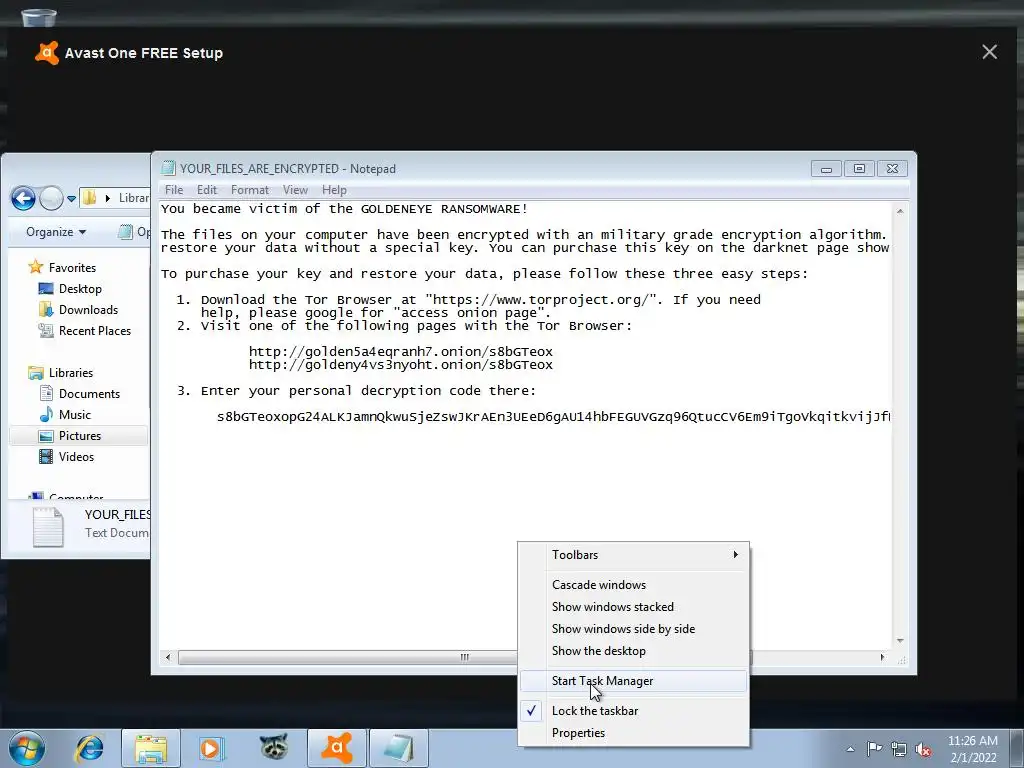Open Pictures library

pyautogui.click(x=79, y=436)
